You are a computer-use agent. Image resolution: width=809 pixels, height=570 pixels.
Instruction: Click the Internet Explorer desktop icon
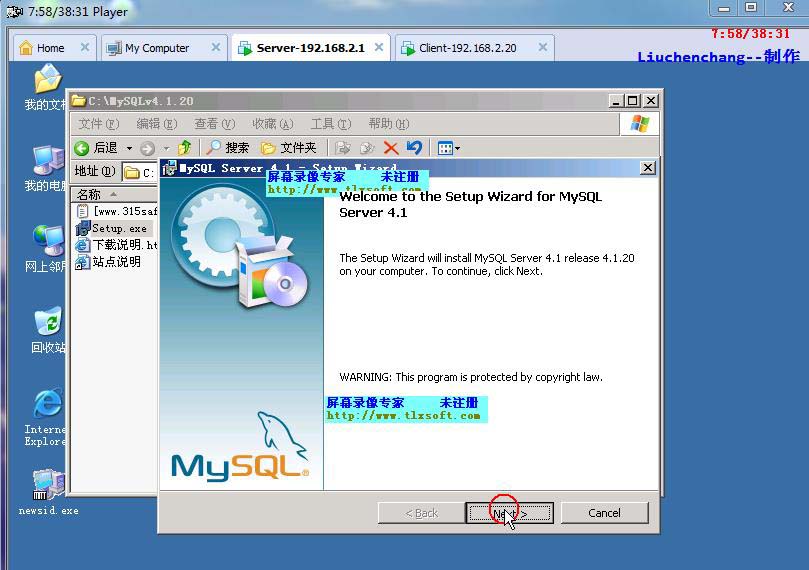pos(45,418)
